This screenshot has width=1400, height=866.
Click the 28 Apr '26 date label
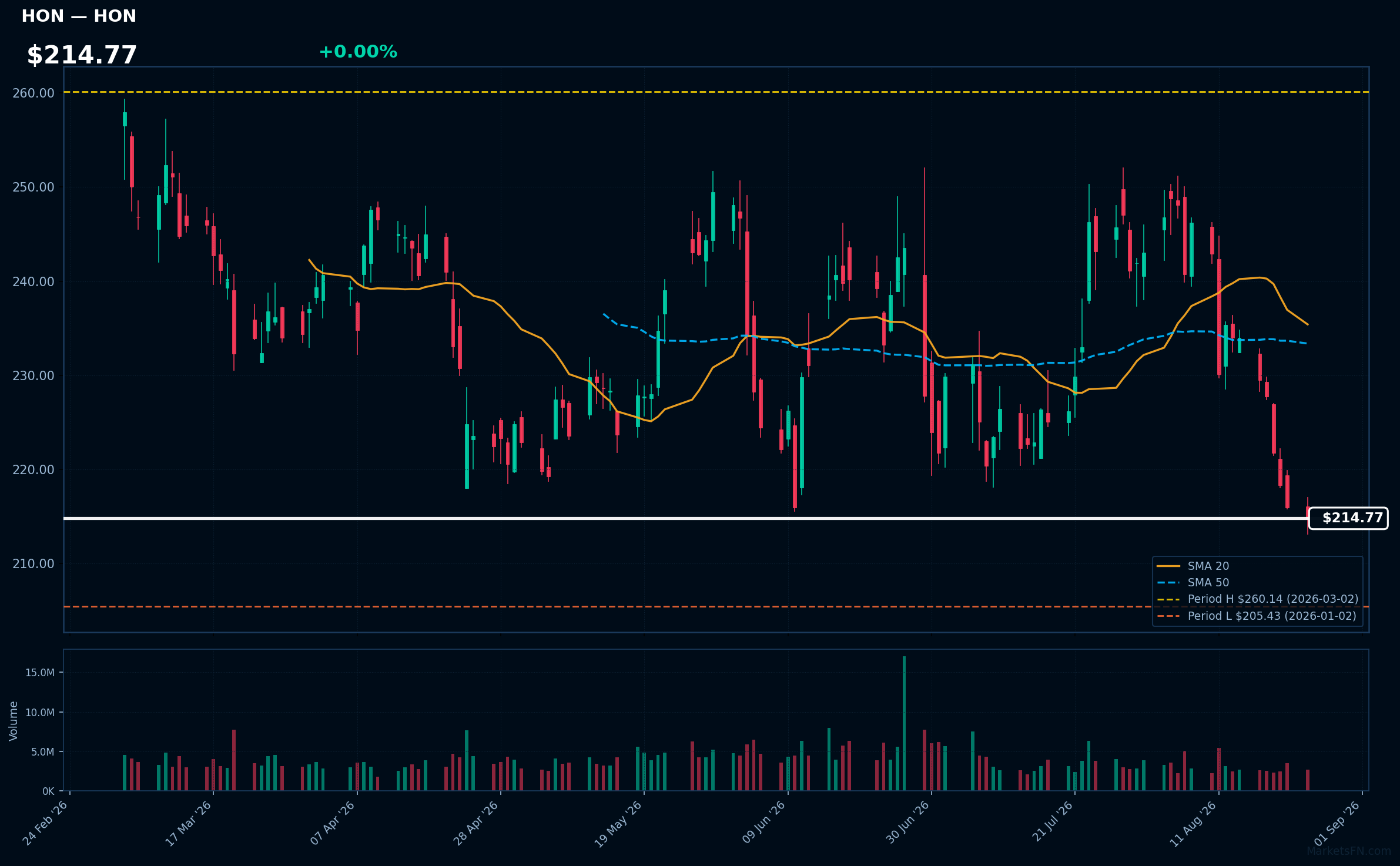pyautogui.click(x=476, y=823)
